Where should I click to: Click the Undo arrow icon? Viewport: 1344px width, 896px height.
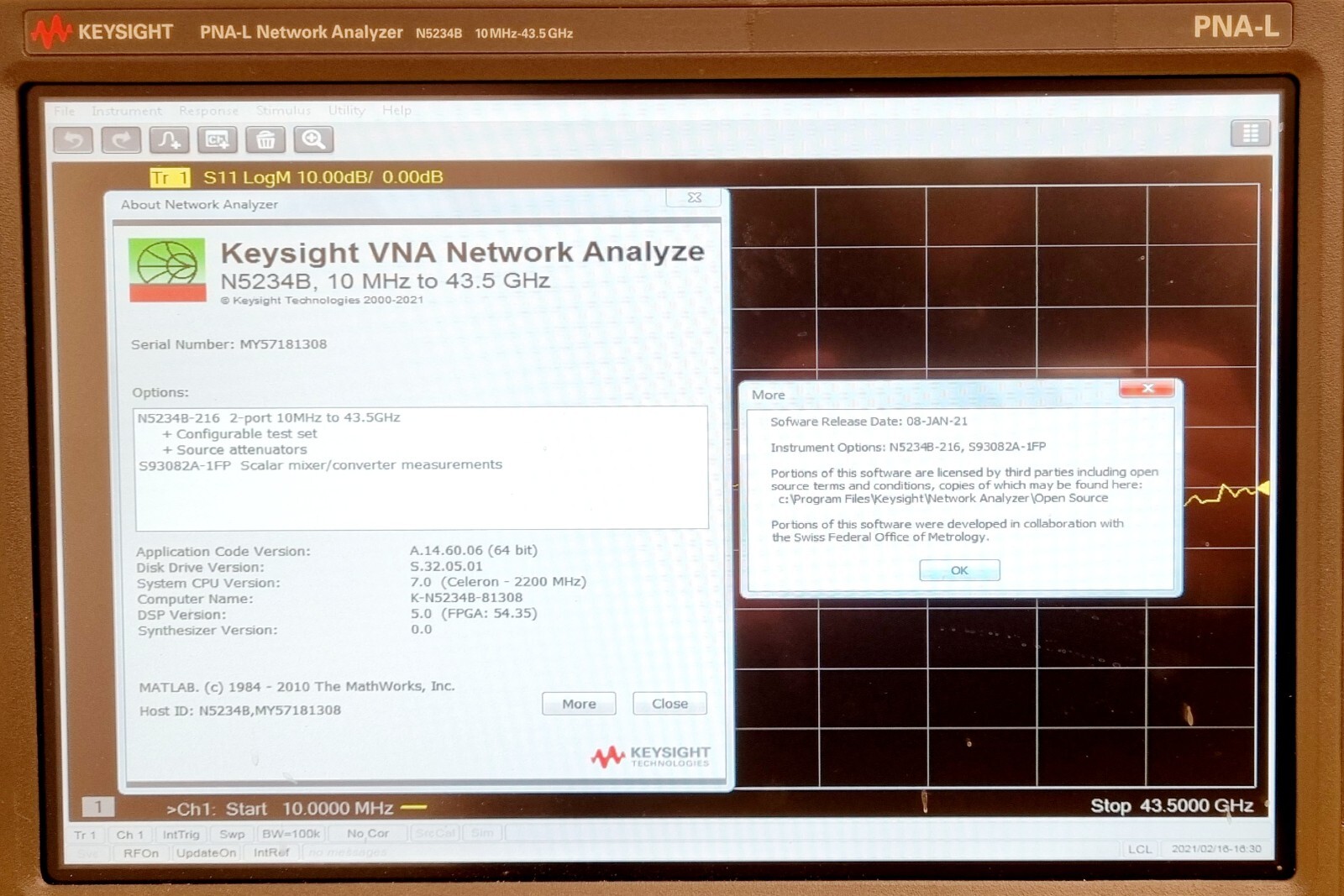[72, 139]
